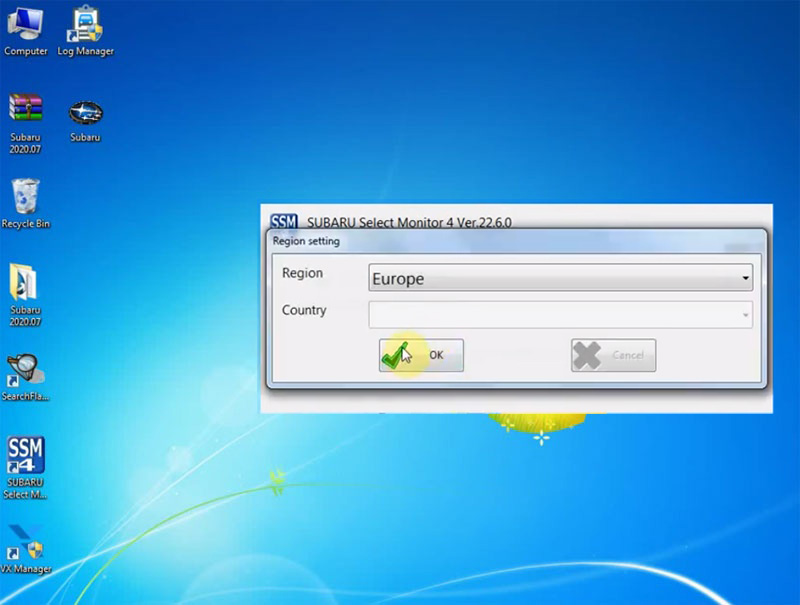Viewport: 800px width, 605px height.
Task: Click the VX Manager desktop shortcut
Action: pos(26,549)
